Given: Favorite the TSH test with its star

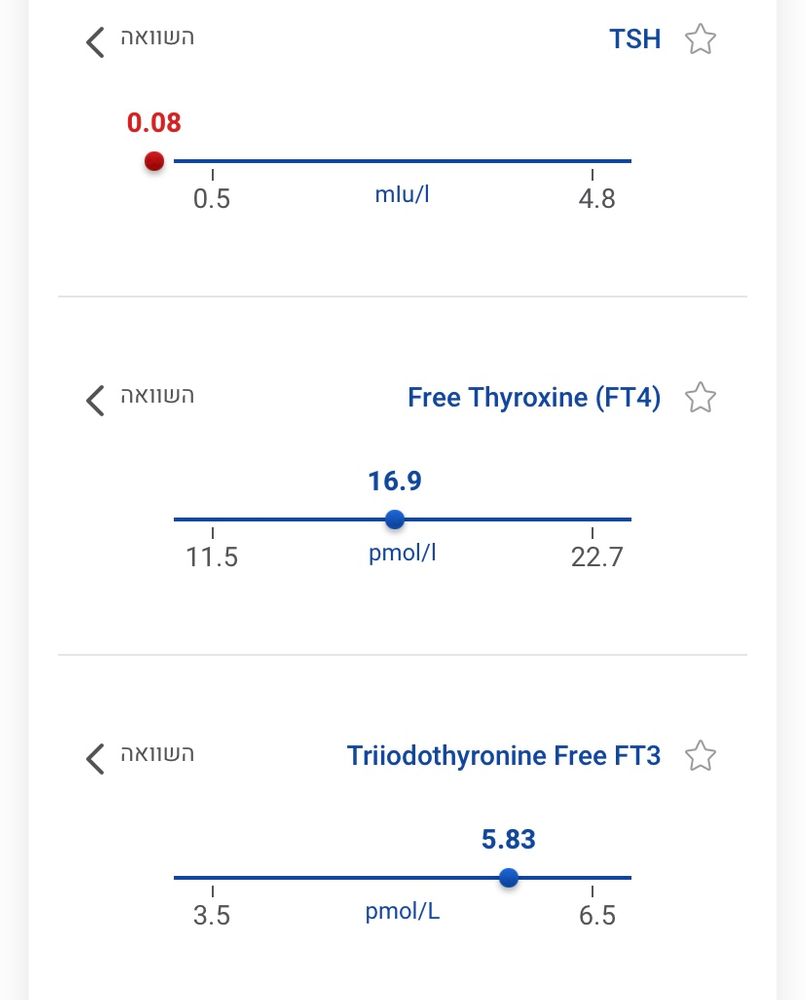Looking at the screenshot, I should tap(700, 40).
